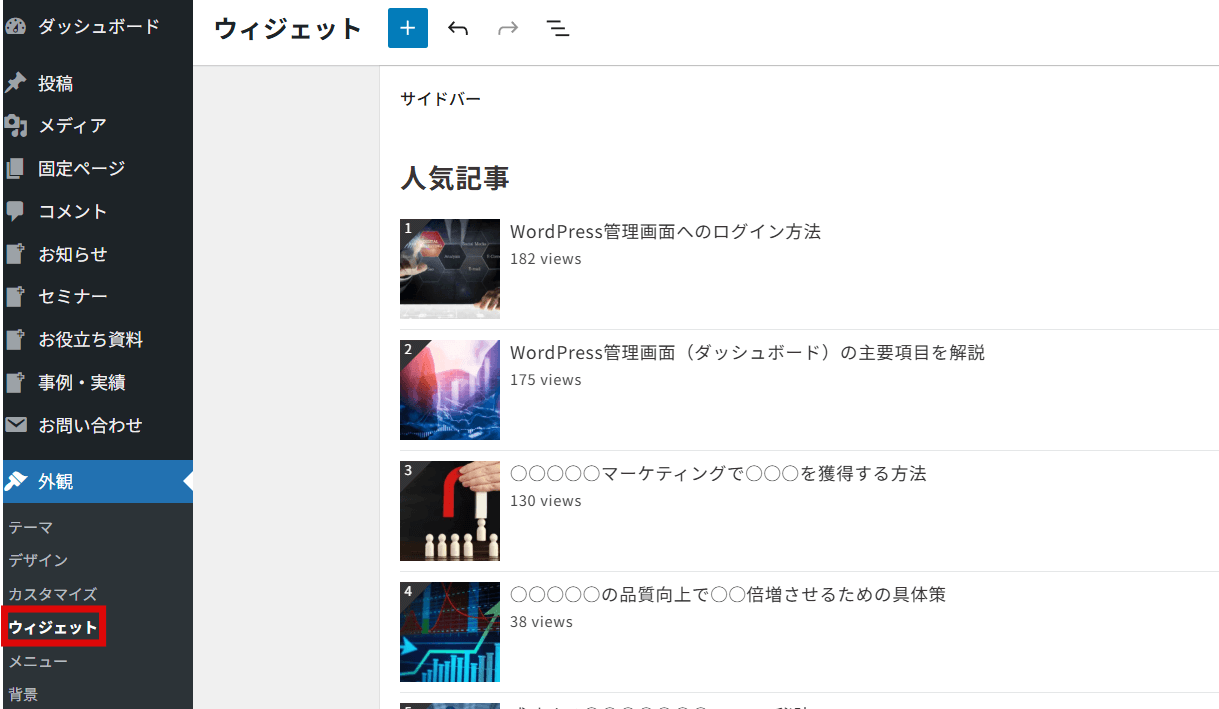Select the ウィジェット submenu item
This screenshot has width=1219, height=709.
(x=53, y=628)
